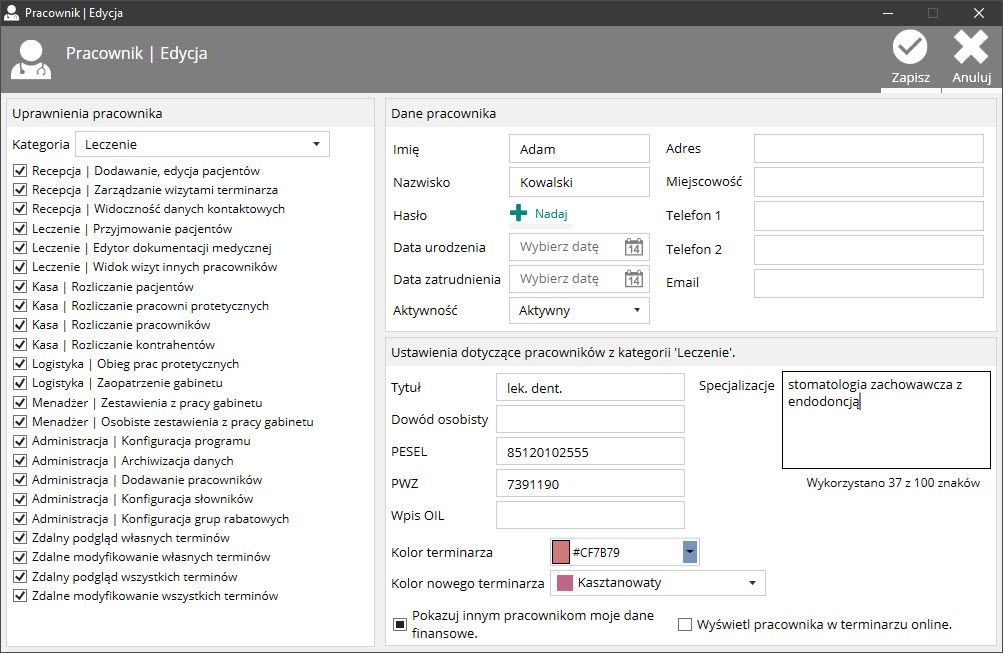The height and width of the screenshot is (653, 1003).
Task: Uncheck Administracja Archiwizacja danych
Action: pos(20,460)
